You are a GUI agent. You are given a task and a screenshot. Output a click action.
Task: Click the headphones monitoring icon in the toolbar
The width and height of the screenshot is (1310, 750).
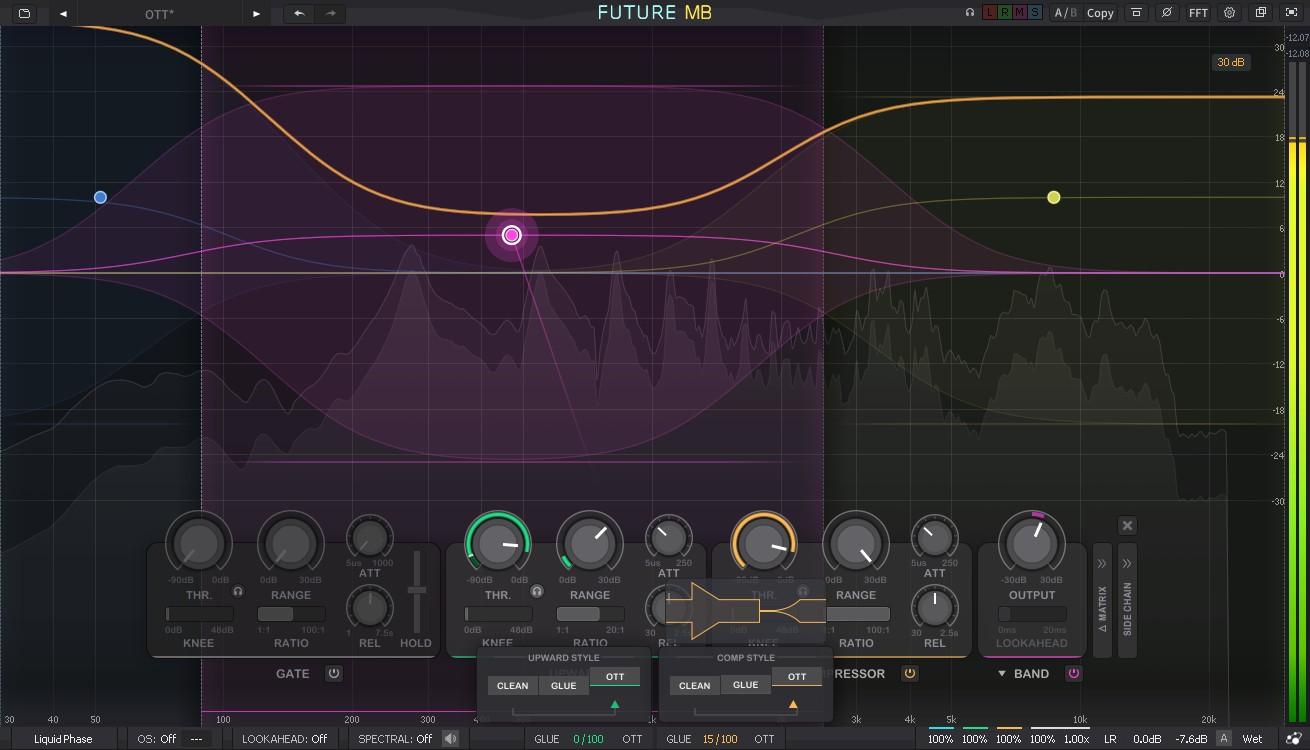tap(968, 12)
